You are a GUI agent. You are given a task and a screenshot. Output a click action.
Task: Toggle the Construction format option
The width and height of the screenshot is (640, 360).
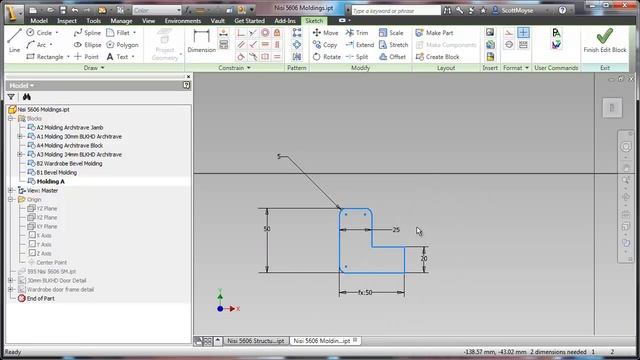(x=509, y=32)
